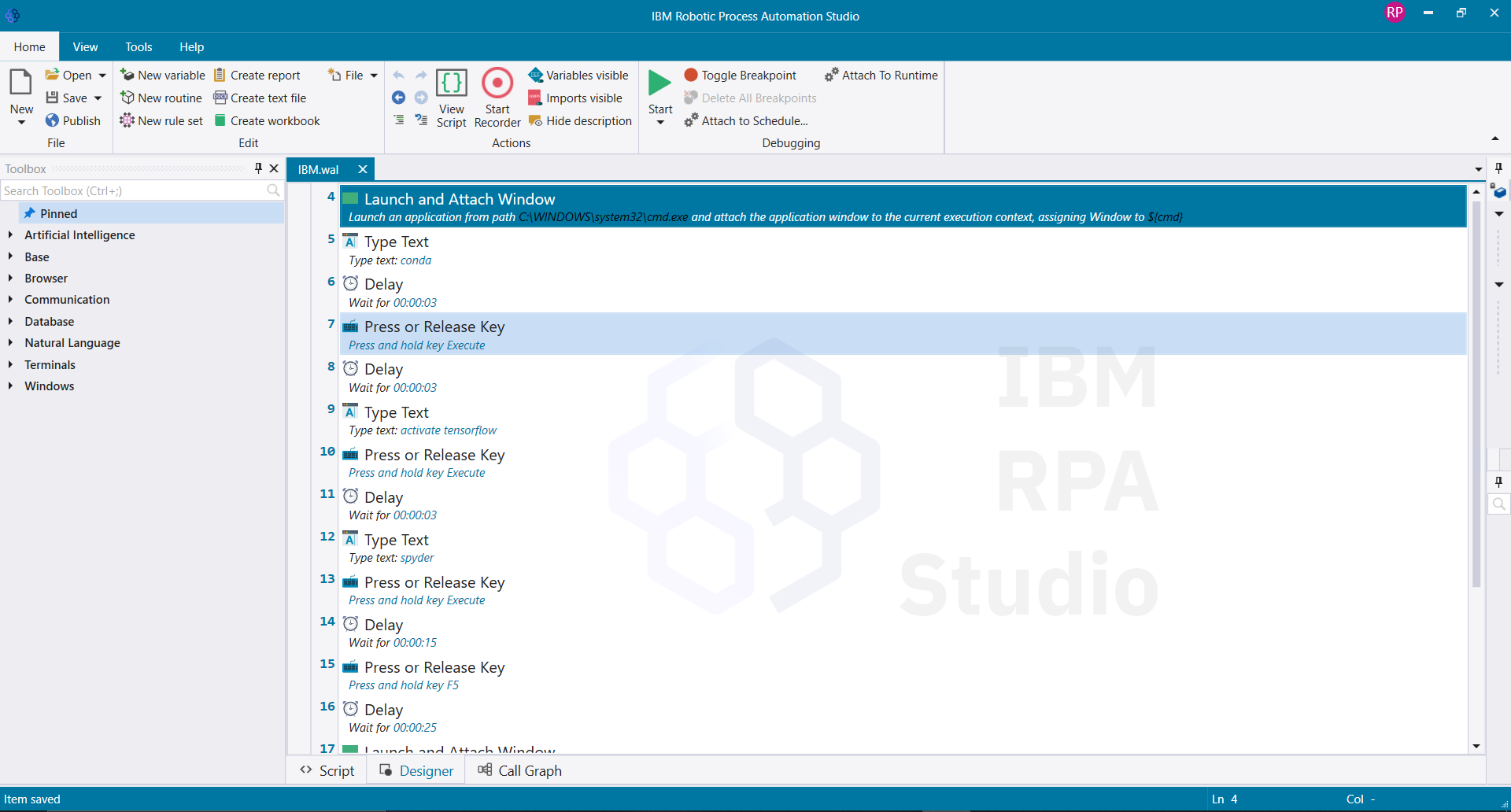
Task: Select line 4 Launch and Attach Window
Action: (903, 207)
